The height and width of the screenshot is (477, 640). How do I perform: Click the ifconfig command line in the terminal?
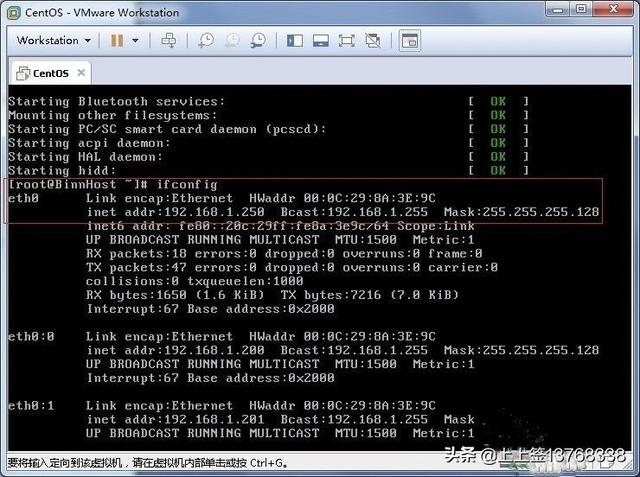(x=113, y=184)
